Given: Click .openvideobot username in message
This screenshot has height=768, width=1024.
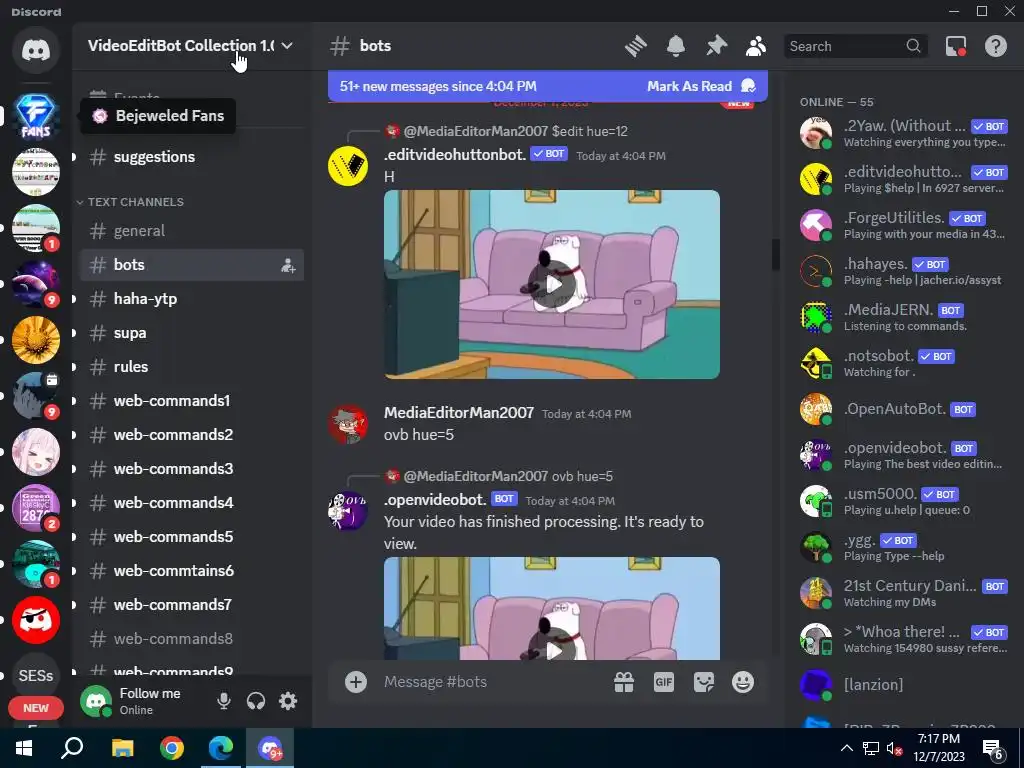Looking at the screenshot, I should point(435,499).
